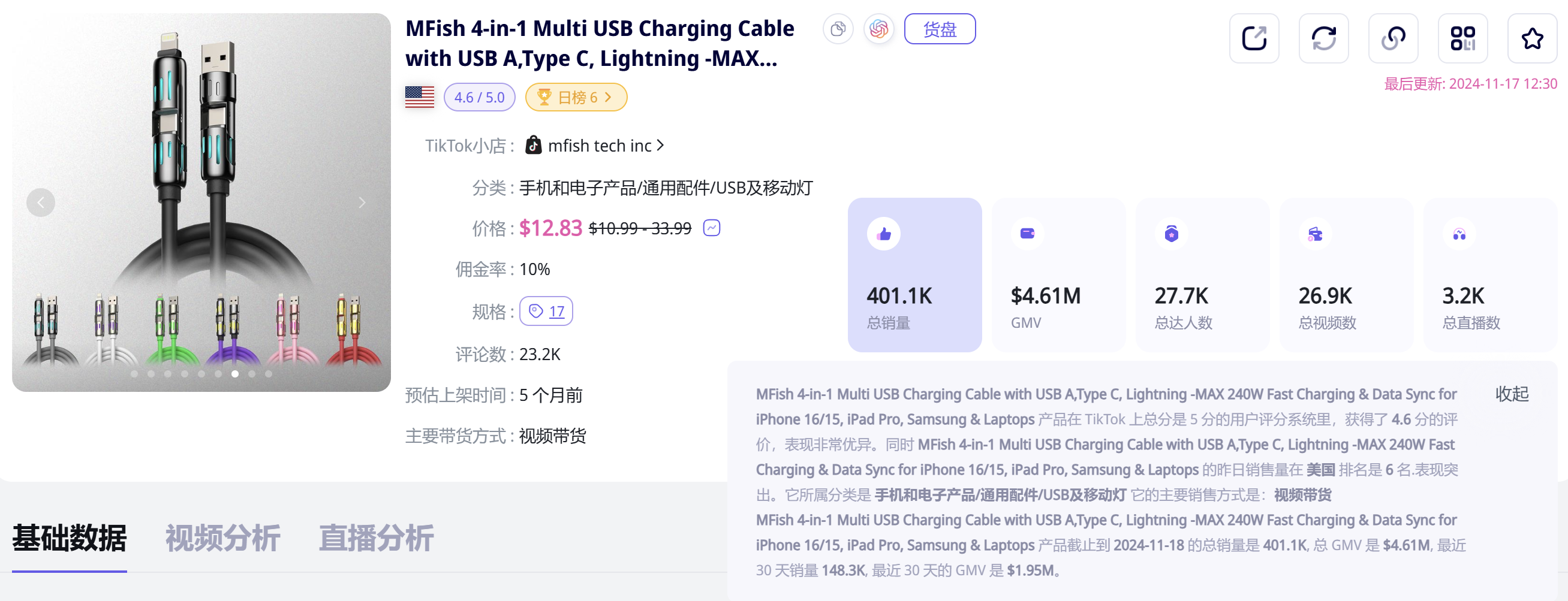Screen dimensions: 1568x601
Task: Expand the 日榜 6 ranking badge
Action: click(576, 97)
